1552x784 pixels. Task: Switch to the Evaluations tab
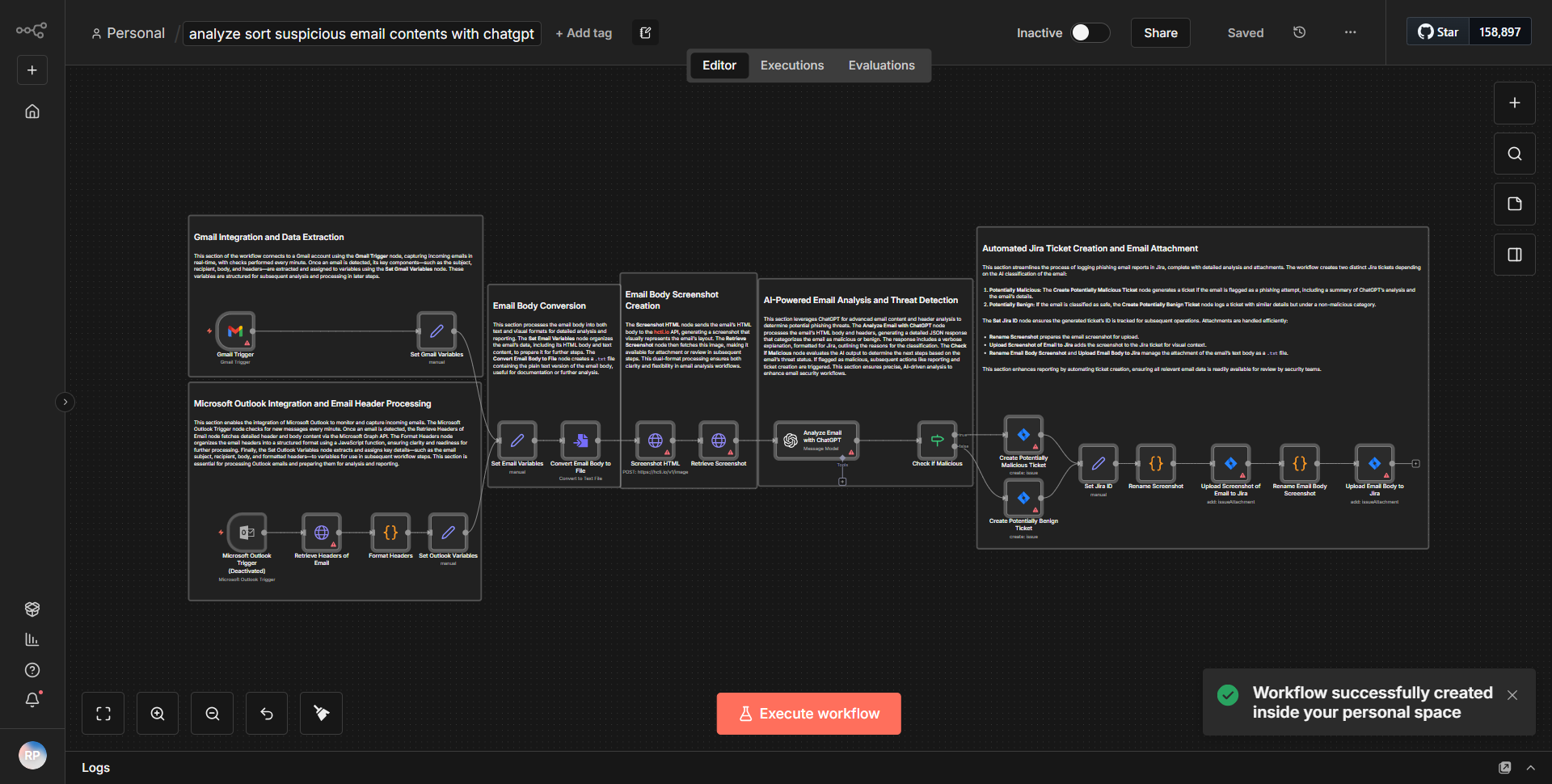click(881, 65)
